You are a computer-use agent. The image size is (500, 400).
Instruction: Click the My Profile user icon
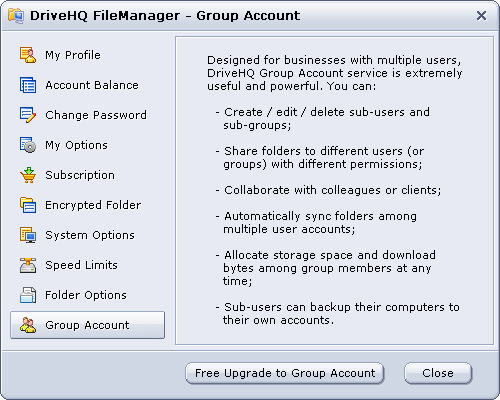[x=28, y=55]
